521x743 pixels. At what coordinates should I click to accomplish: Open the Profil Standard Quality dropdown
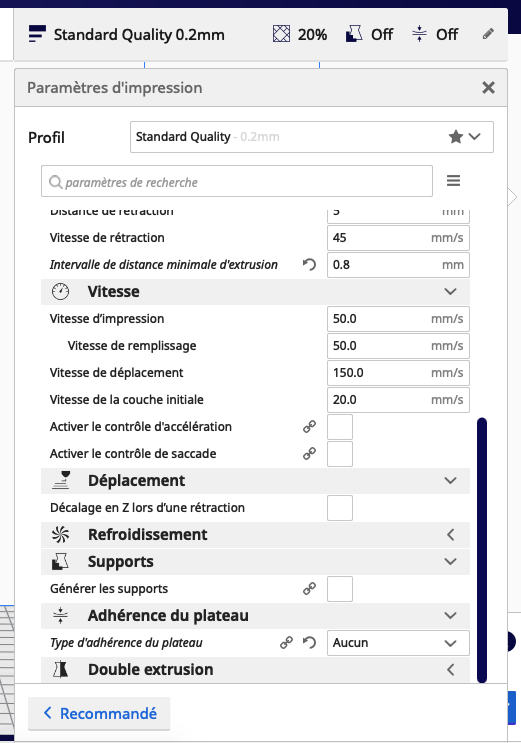(x=311, y=137)
